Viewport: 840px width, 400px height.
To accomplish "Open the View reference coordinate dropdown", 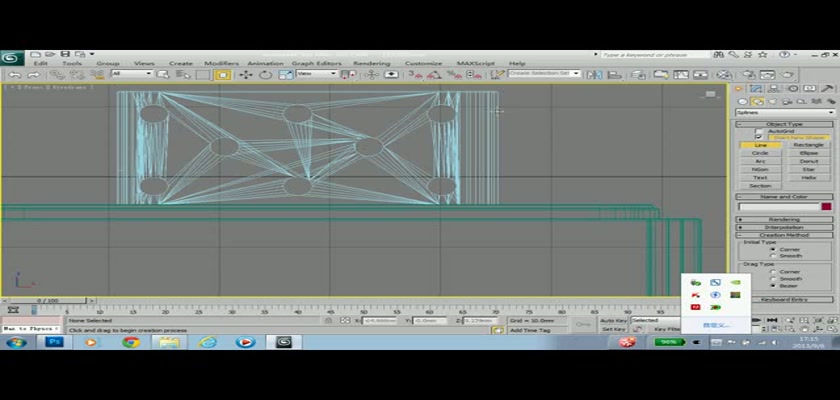I will point(317,73).
